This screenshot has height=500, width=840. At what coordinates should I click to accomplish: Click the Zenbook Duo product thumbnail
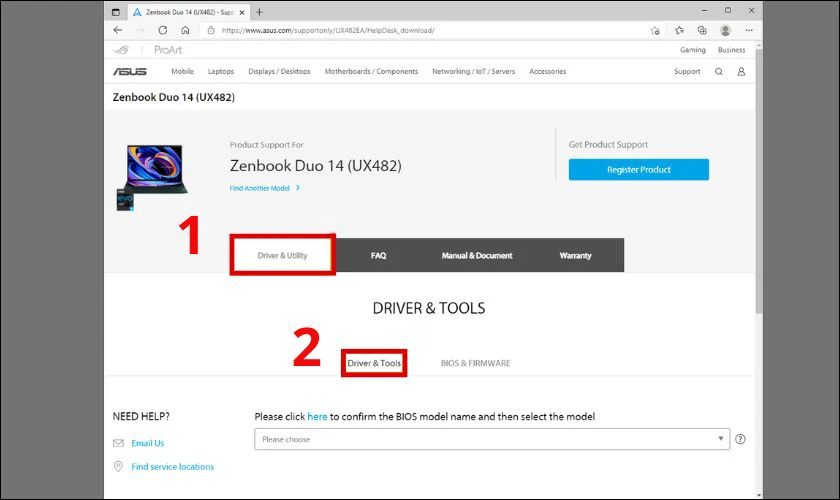[x=152, y=177]
